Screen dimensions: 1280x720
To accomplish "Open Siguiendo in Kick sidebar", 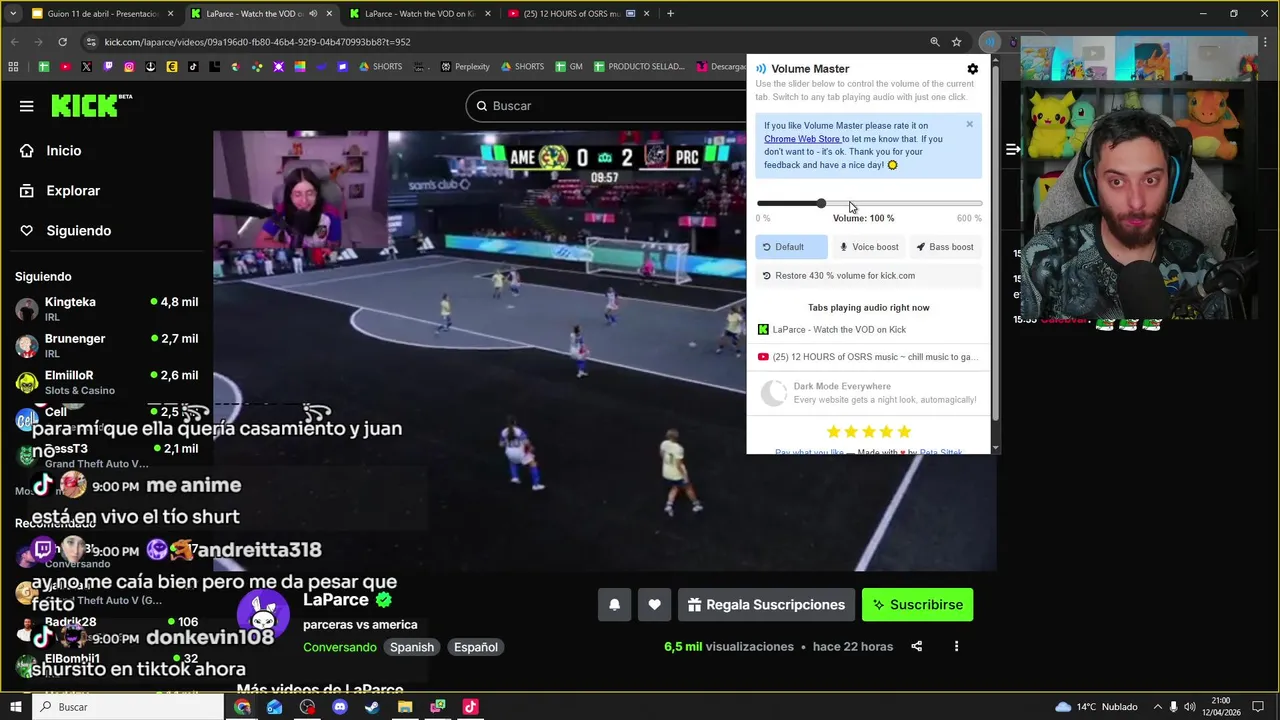I will 78,231.
